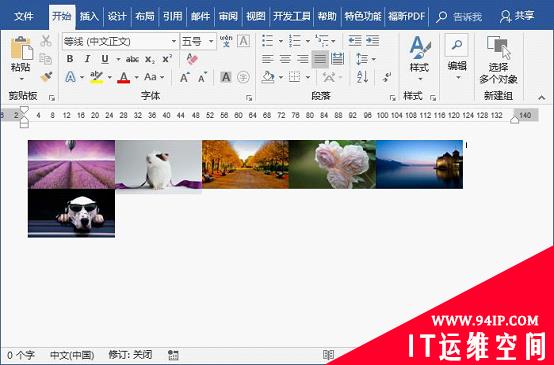Image resolution: width=554 pixels, height=365 pixels.
Task: Click the Paste clipboard icon
Action: tap(21, 49)
